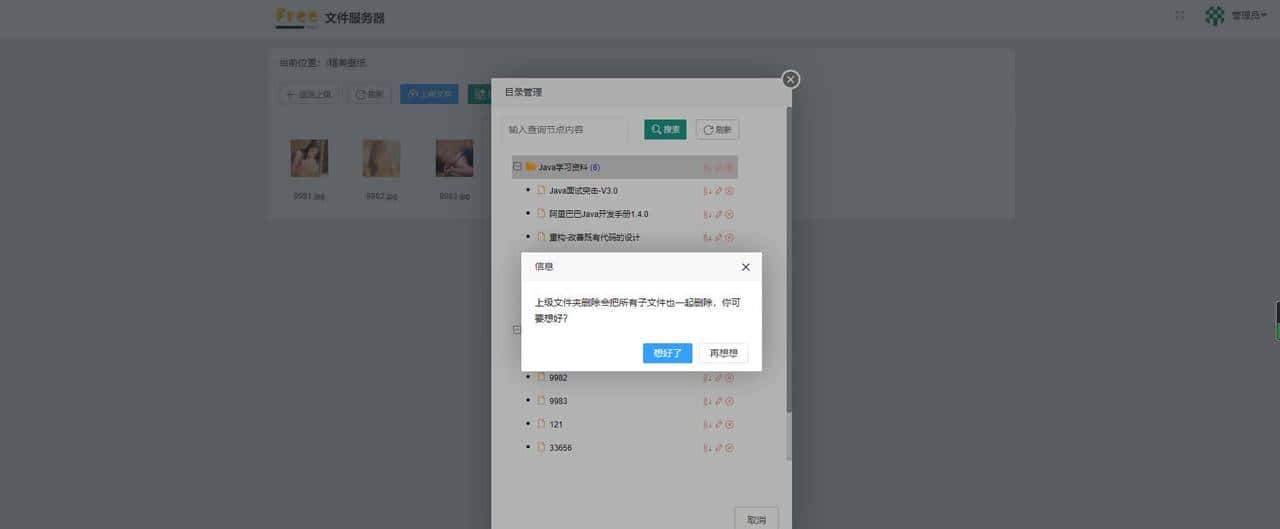
Task: Click 刷新 on the file page toolbar
Action: tap(369, 94)
